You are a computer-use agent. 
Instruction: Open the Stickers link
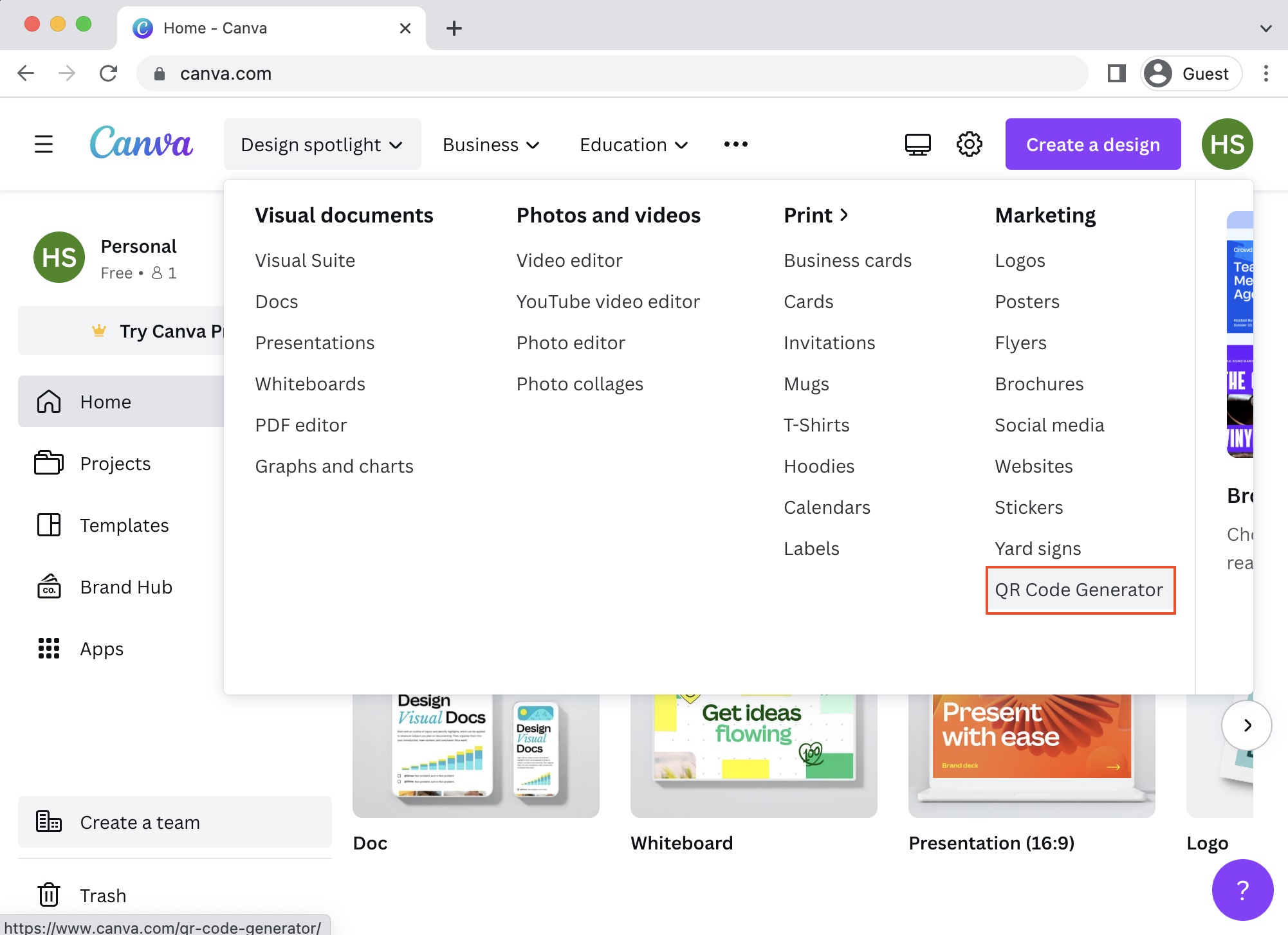pos(1029,507)
